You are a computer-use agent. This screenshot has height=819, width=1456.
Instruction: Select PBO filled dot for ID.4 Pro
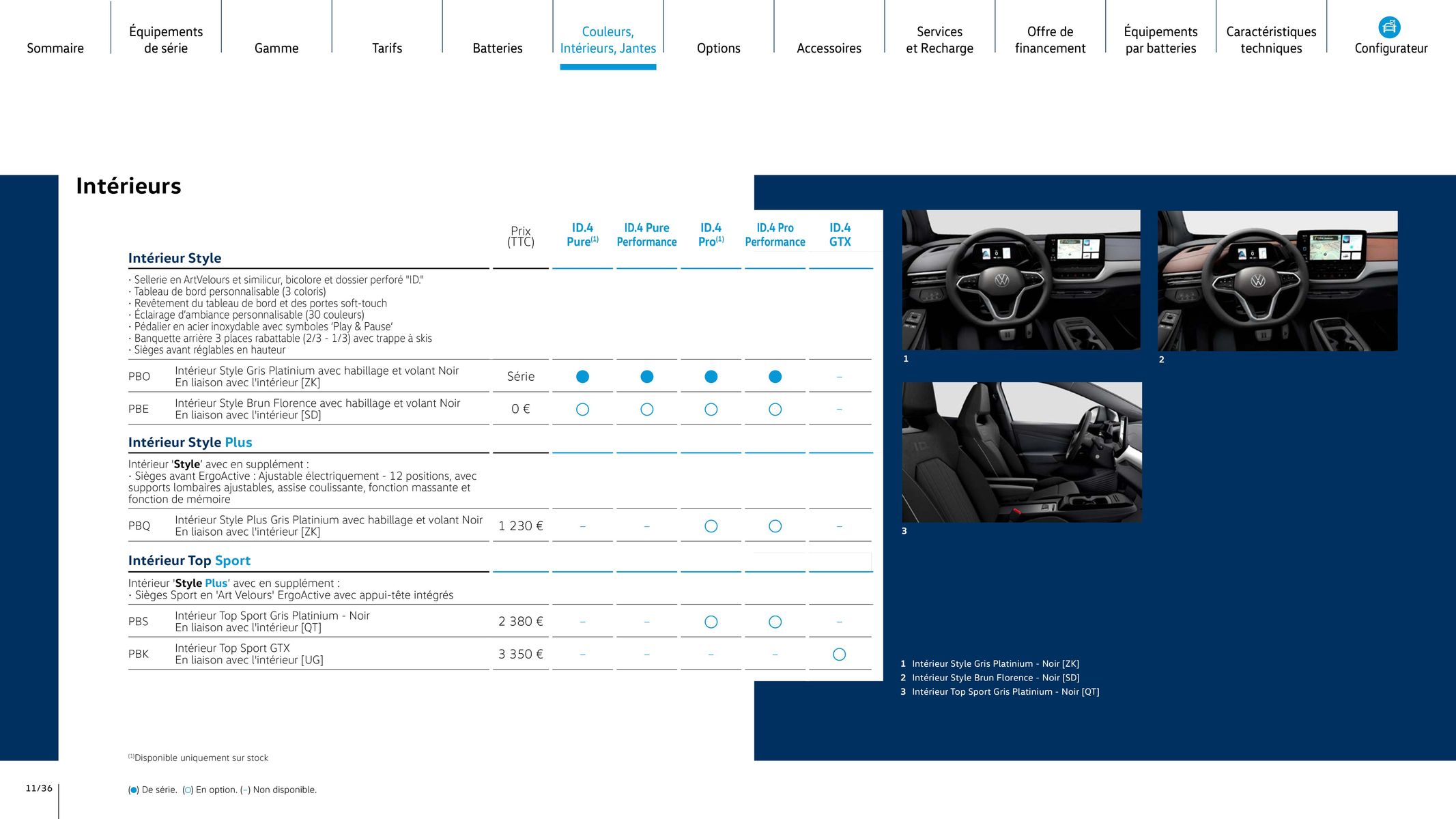click(x=711, y=377)
